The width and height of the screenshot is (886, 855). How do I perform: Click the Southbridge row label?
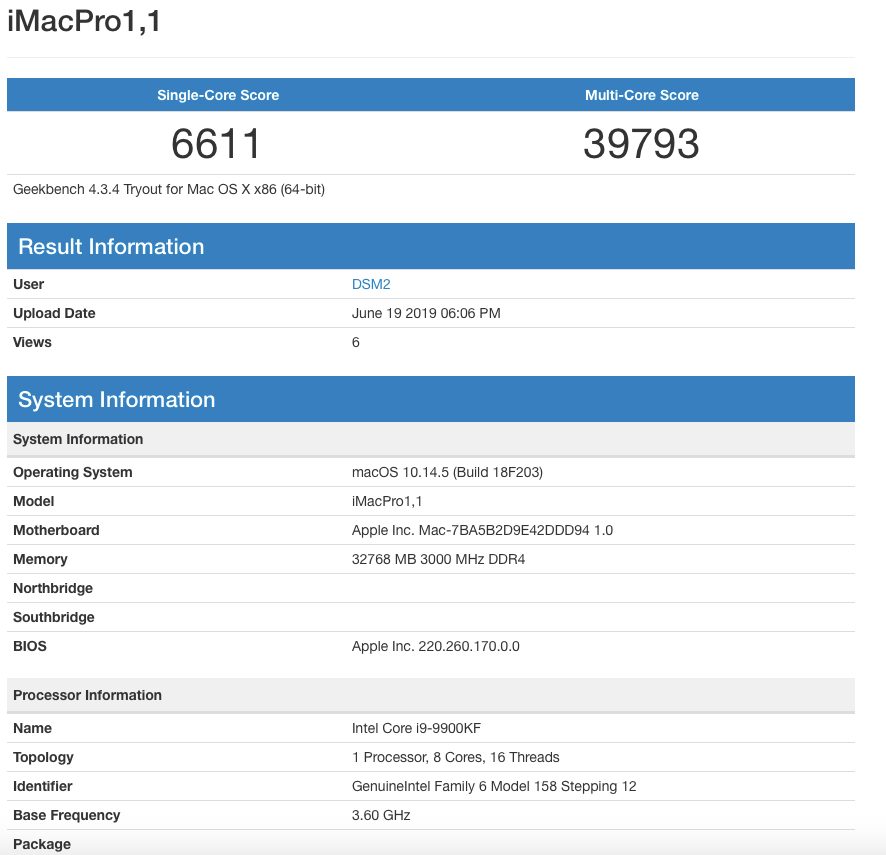click(x=54, y=618)
